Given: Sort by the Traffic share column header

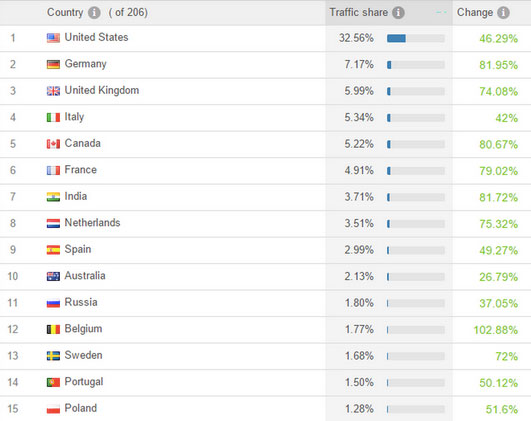Looking at the screenshot, I should [x=358, y=13].
